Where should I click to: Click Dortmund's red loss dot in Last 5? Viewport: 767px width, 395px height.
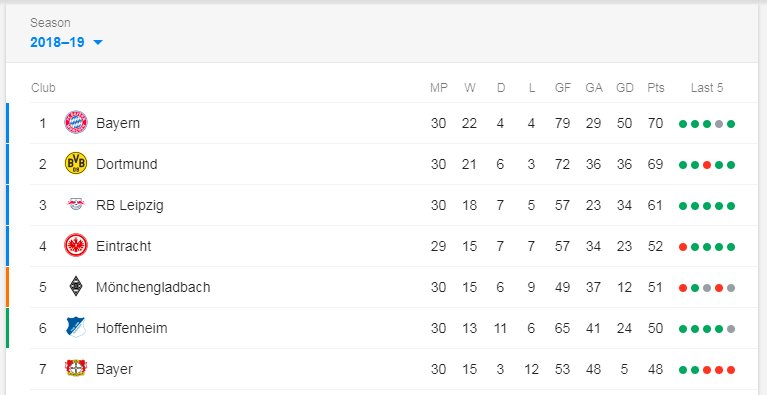tap(707, 165)
